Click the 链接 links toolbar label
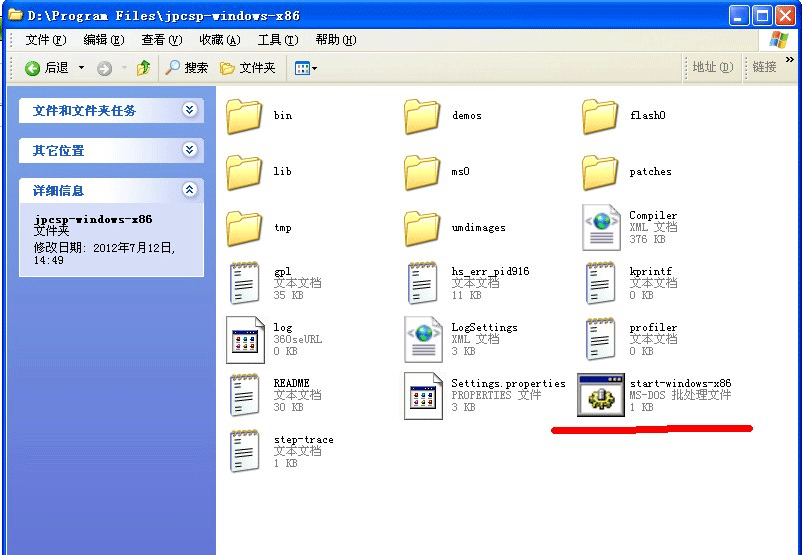The width and height of the screenshot is (804, 555). [765, 67]
